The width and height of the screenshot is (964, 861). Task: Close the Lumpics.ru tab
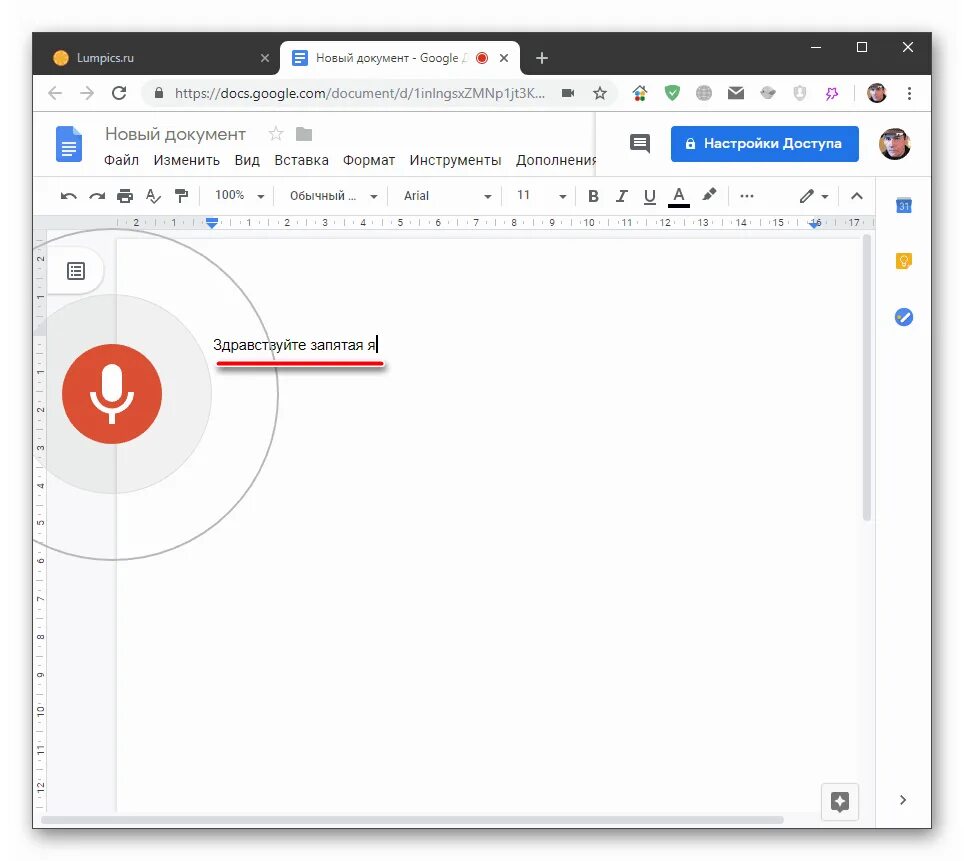[x=265, y=58]
